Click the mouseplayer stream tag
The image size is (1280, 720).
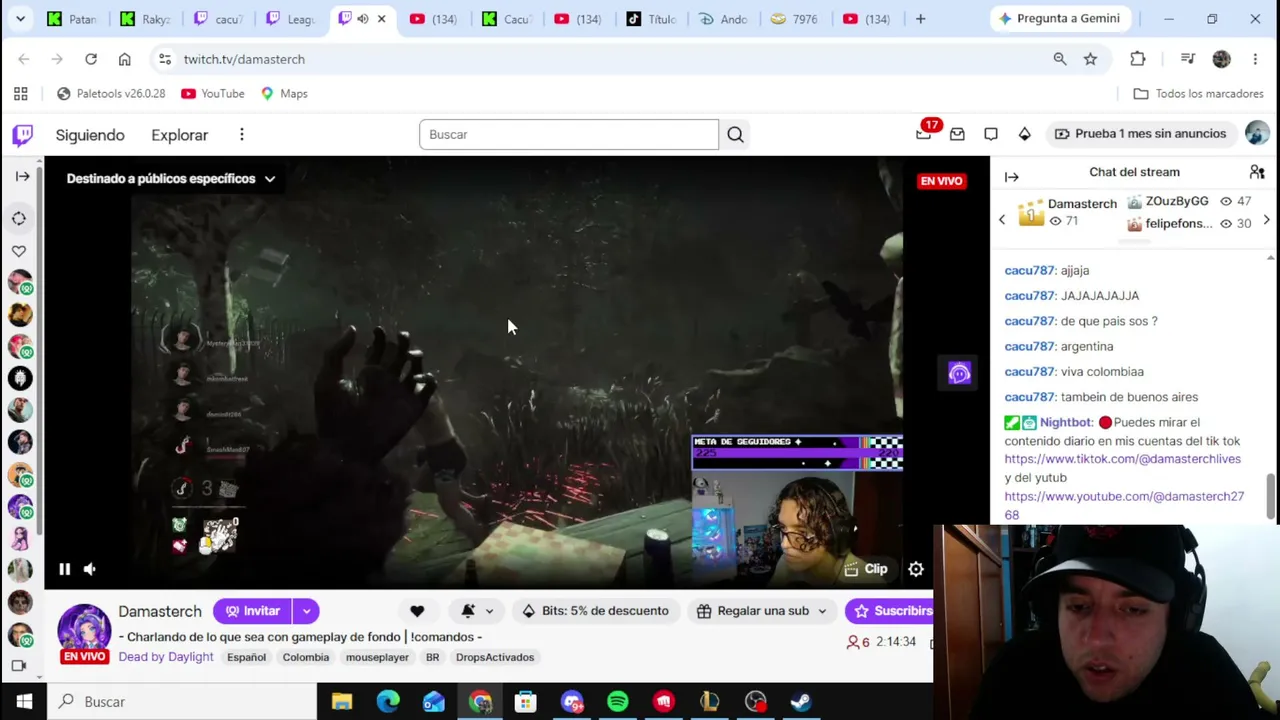point(377,657)
